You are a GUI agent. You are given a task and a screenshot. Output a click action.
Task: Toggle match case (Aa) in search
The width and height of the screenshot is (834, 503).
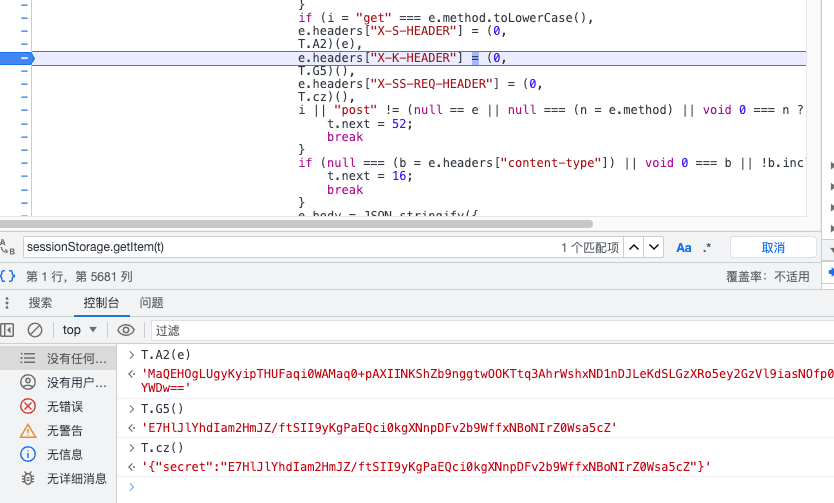684,247
